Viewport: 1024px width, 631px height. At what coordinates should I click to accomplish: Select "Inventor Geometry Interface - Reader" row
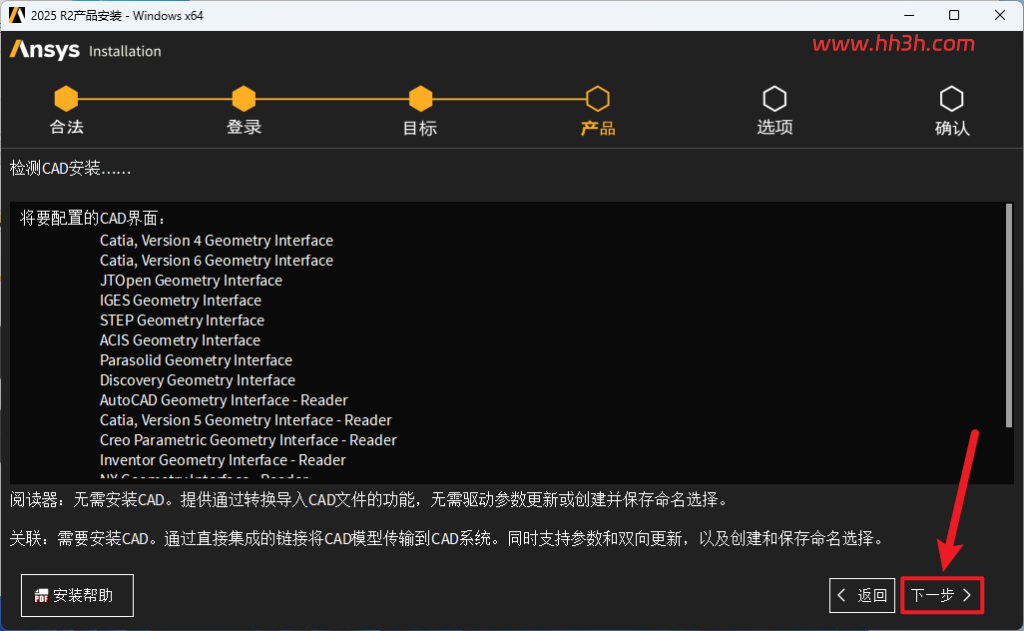pos(223,460)
